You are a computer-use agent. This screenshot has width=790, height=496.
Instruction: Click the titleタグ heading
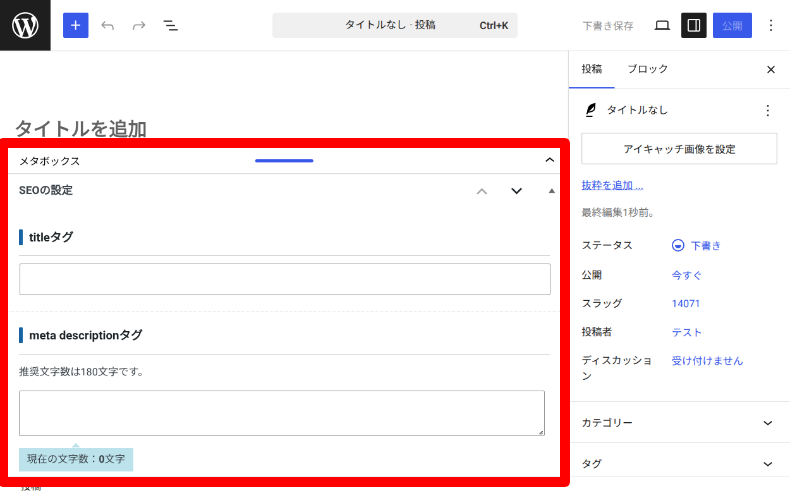(51, 237)
